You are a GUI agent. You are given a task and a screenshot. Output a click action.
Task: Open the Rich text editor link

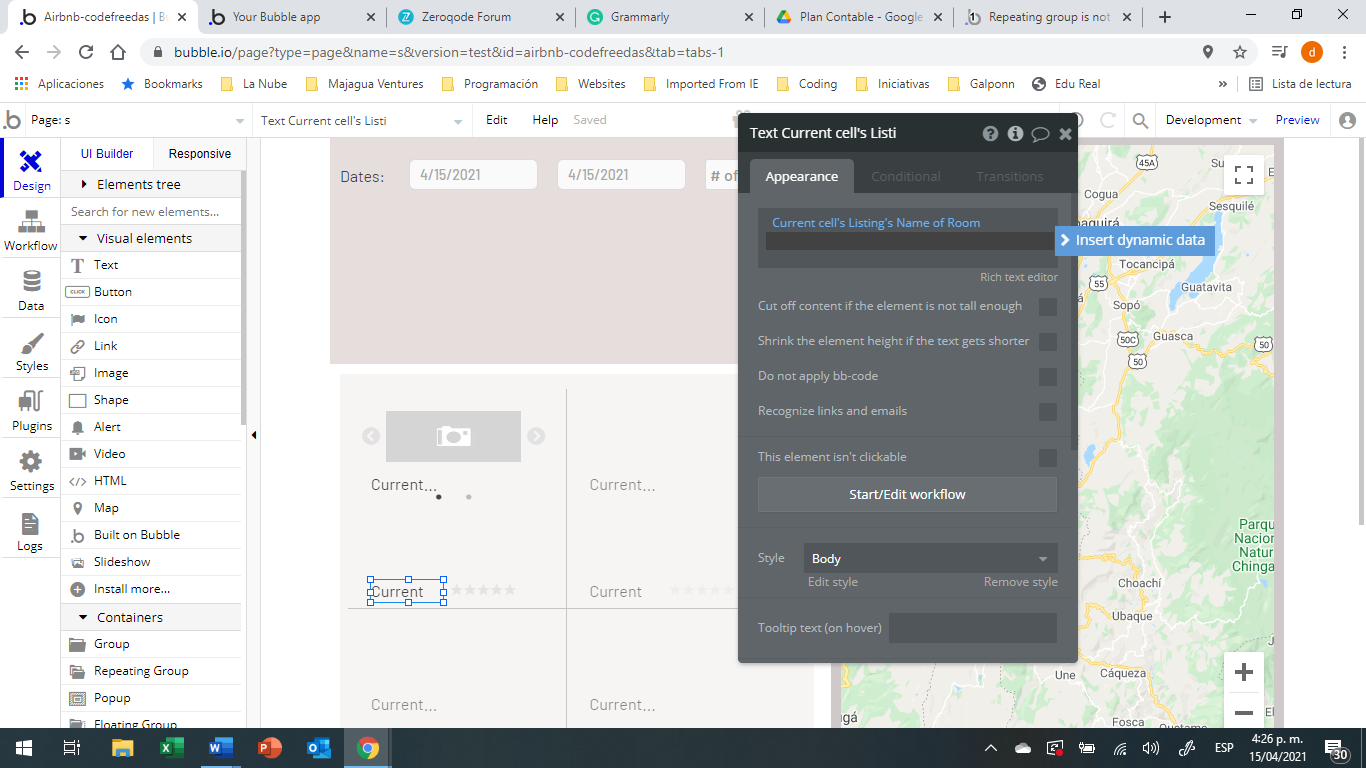1019,277
